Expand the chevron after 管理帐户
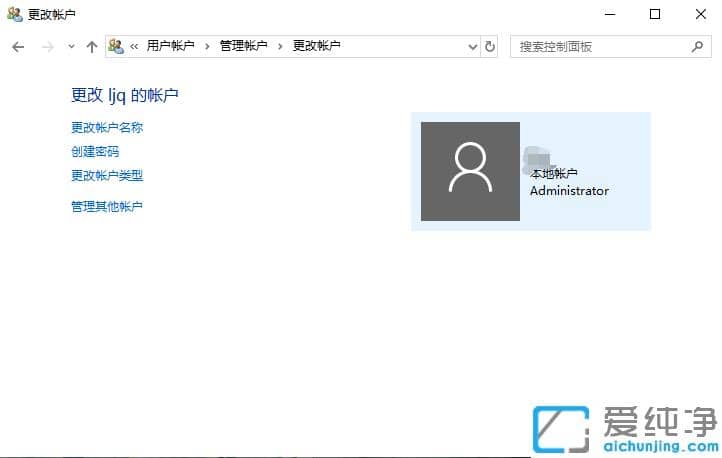 pos(280,46)
